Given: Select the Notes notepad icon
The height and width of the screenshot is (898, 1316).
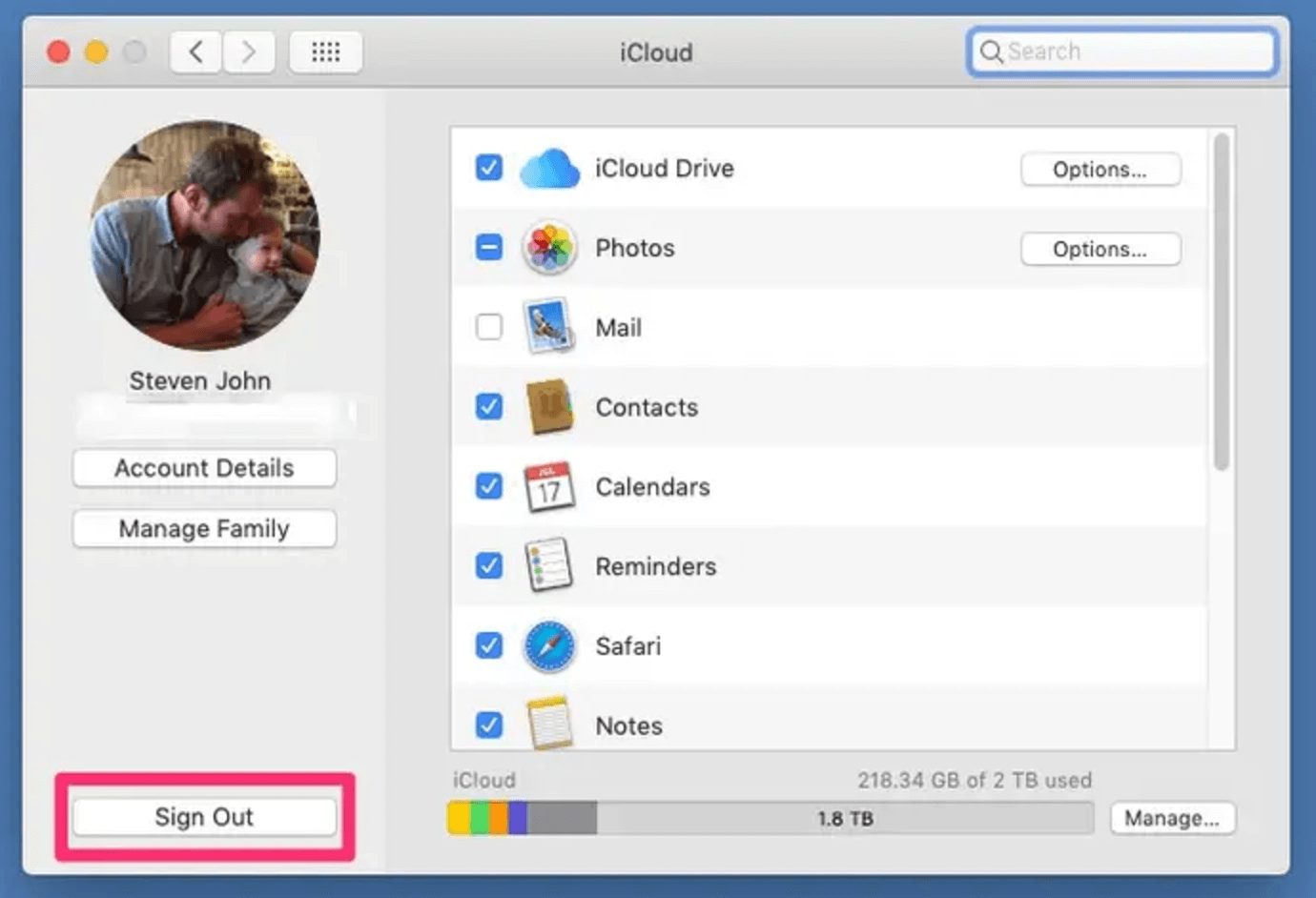Looking at the screenshot, I should [549, 725].
